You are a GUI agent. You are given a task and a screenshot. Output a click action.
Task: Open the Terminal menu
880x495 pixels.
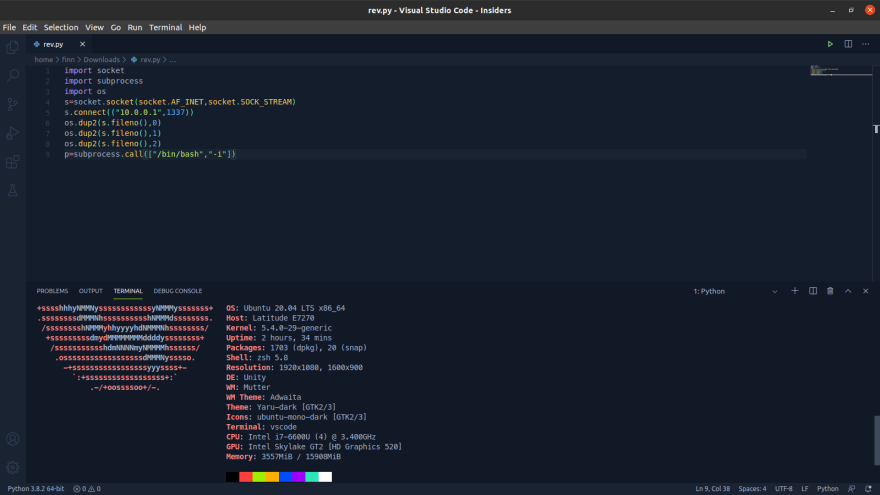(x=166, y=27)
